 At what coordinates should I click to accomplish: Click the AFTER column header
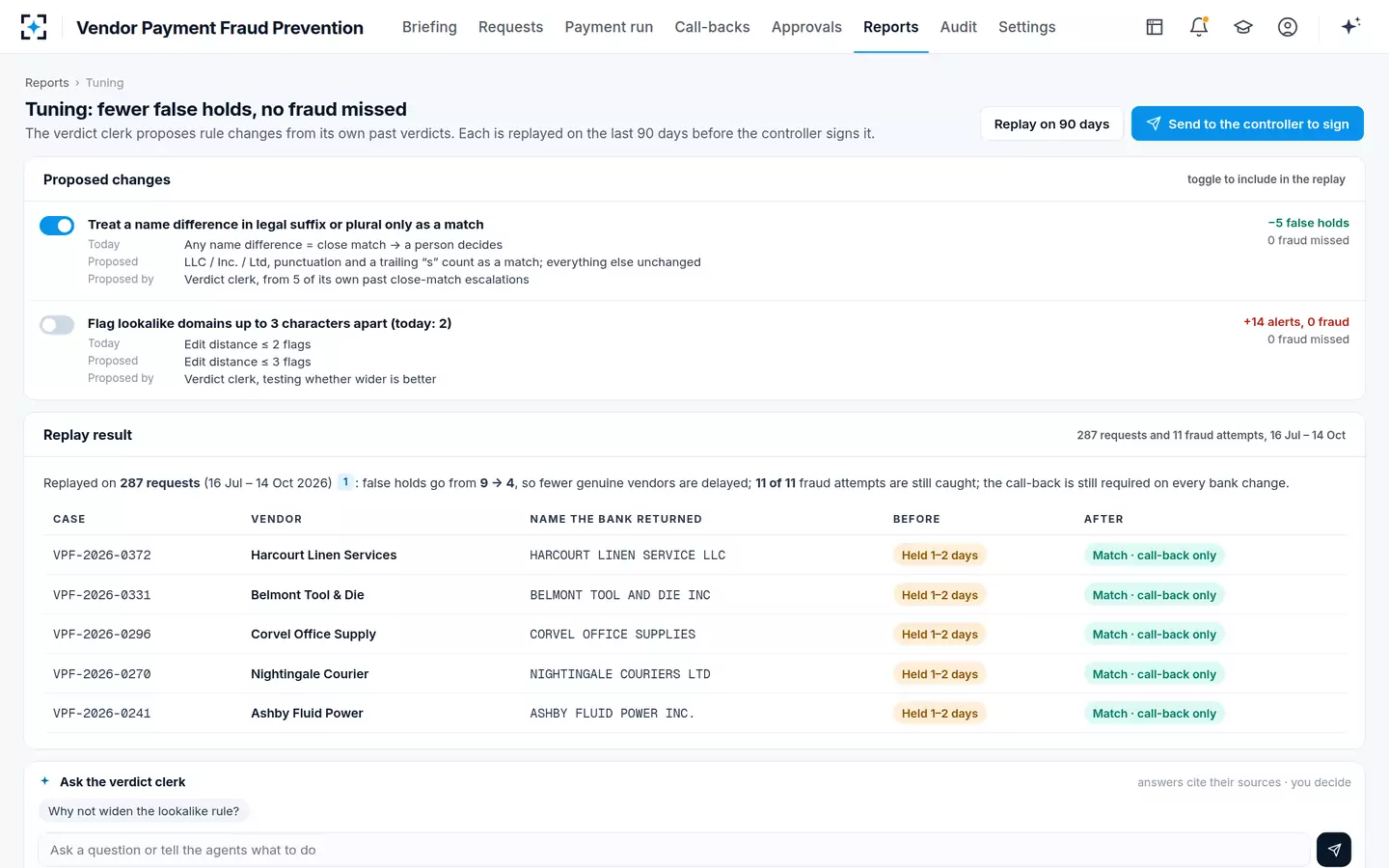1103,519
